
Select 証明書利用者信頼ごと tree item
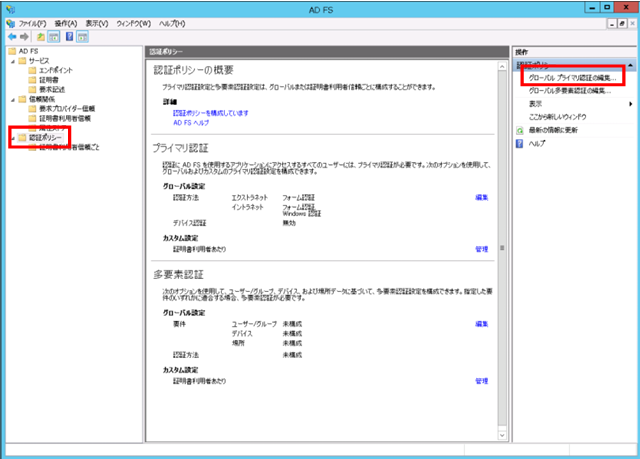pyautogui.click(x=69, y=147)
